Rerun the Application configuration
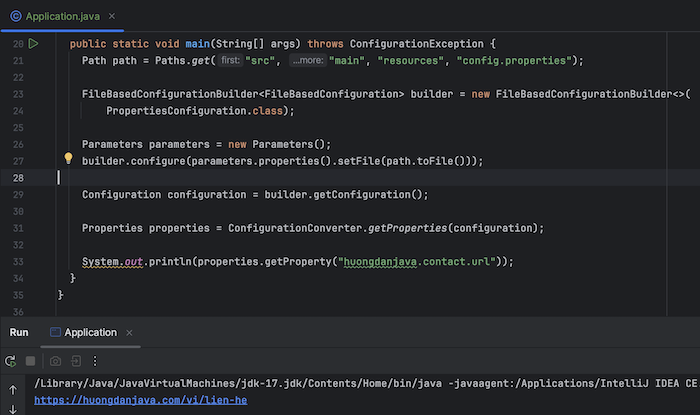 click(x=10, y=361)
